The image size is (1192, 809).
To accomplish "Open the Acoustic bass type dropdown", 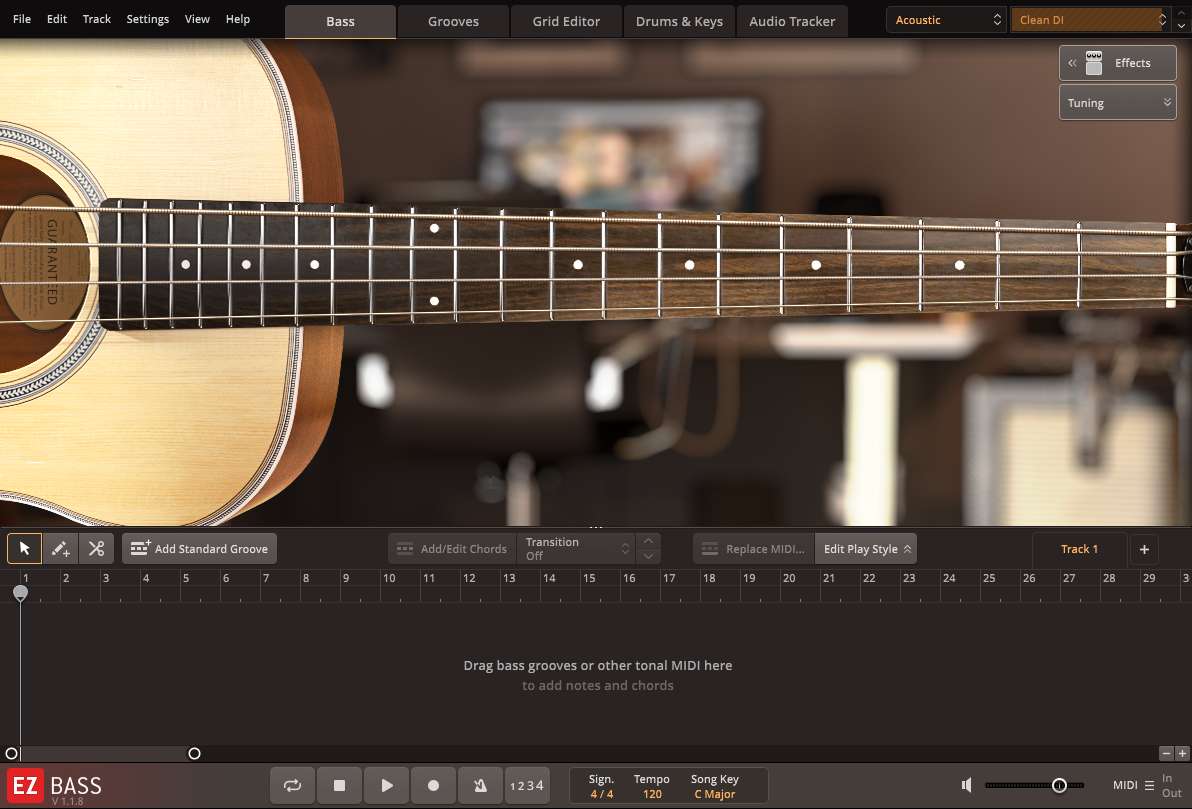I will (x=945, y=19).
